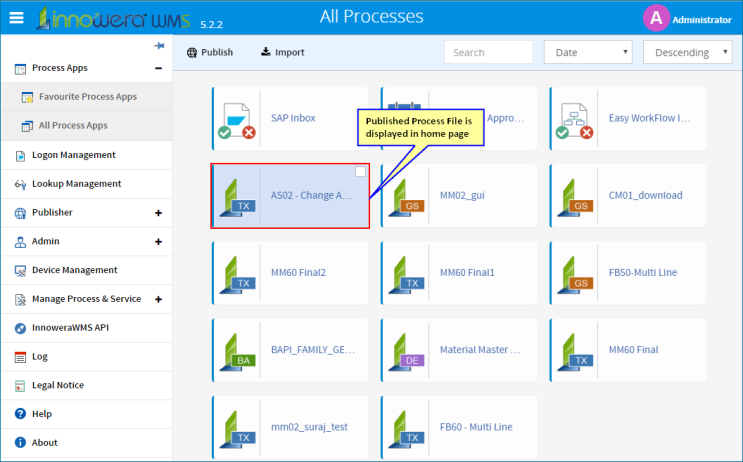Click the Device Management icon

click(20, 271)
